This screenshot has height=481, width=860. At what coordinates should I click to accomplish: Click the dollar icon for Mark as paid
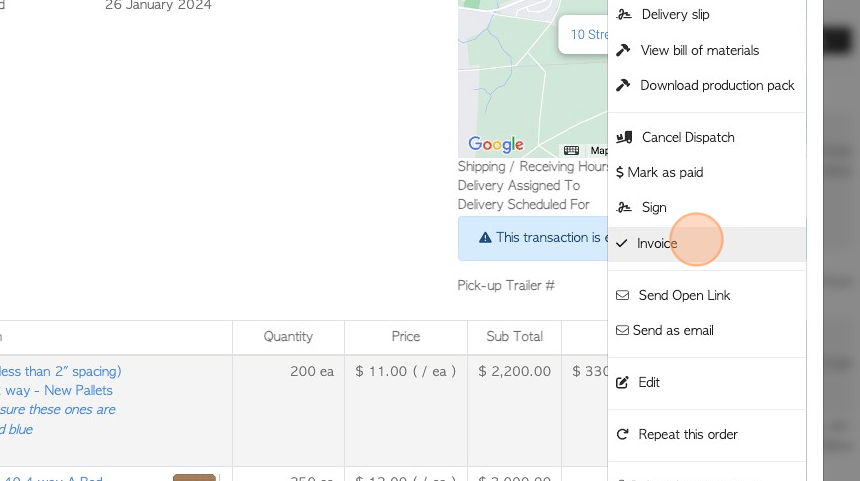point(620,172)
